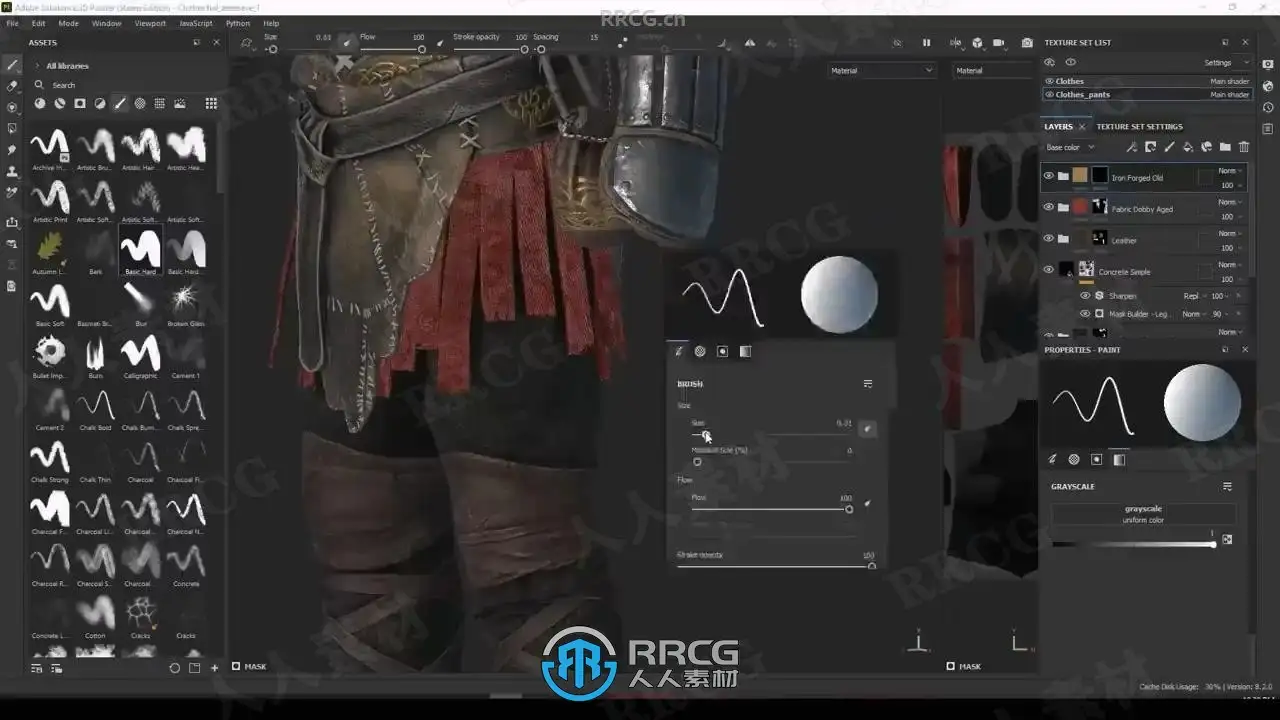Add a new folder in Layers
This screenshot has width=1280, height=720.
pyautogui.click(x=1225, y=147)
